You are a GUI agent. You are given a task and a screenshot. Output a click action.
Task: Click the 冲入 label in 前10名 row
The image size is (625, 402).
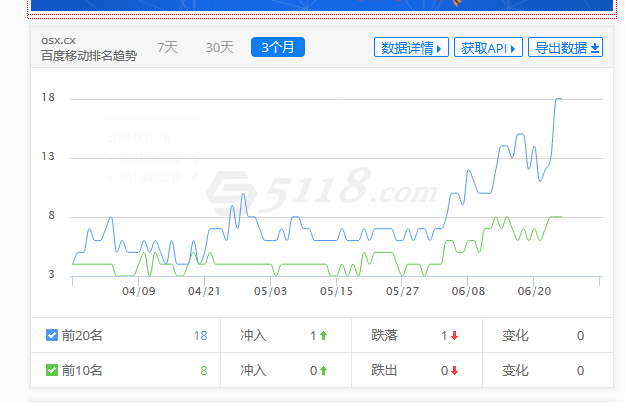[x=253, y=370]
